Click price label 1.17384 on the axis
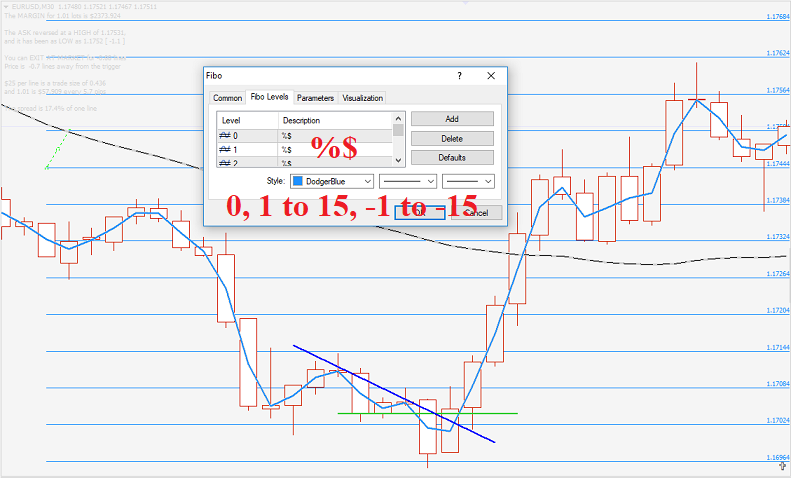Screen dimensions: 791x478 coord(777,200)
